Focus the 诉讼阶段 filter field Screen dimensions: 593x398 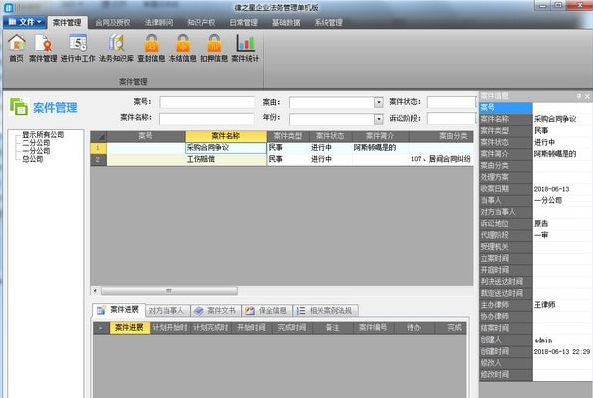point(451,119)
